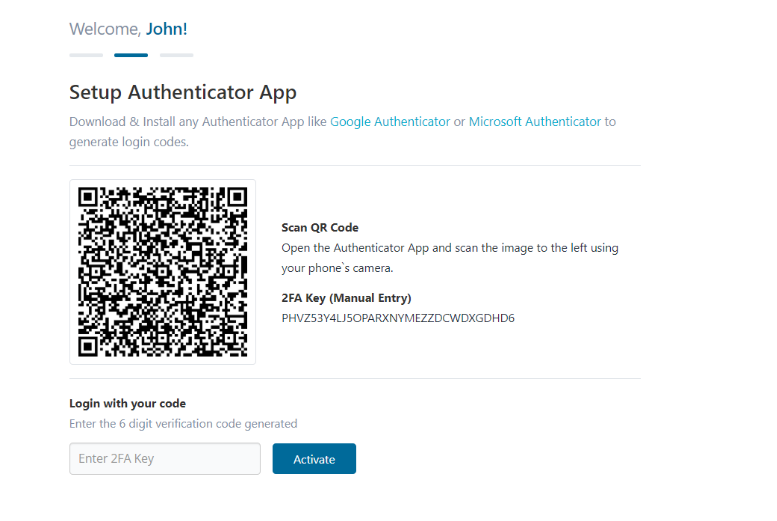Select the third step progress bar
The height and width of the screenshot is (521, 777).
point(176,55)
